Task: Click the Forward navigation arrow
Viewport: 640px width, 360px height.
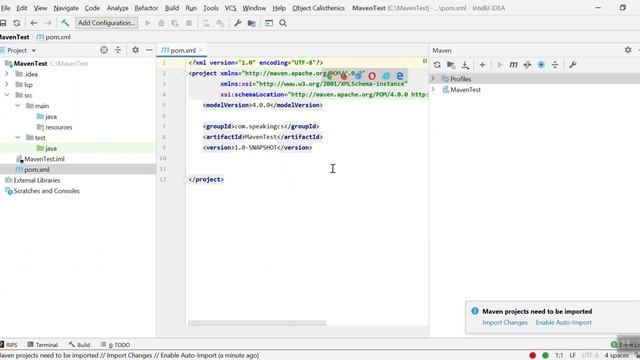Action: [48, 23]
